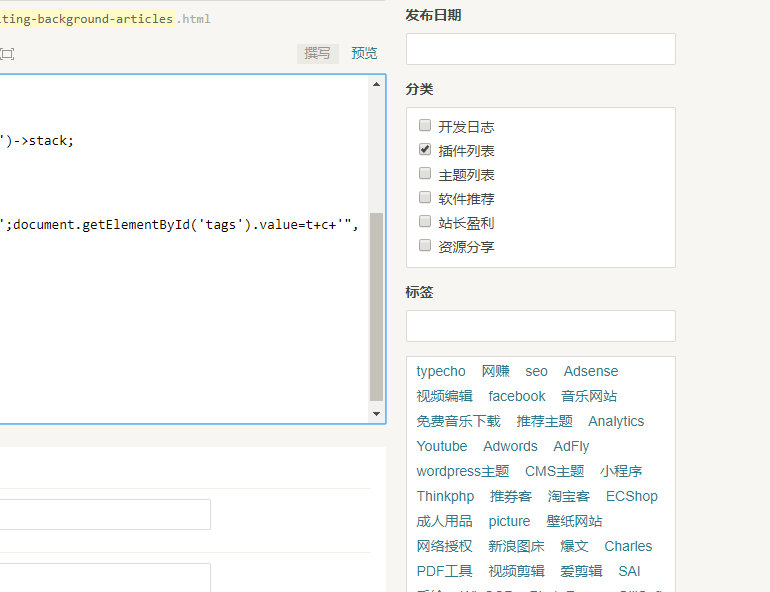Tick the 软件推荐 checkbox
Screen dimensions: 770x592
pos(425,197)
